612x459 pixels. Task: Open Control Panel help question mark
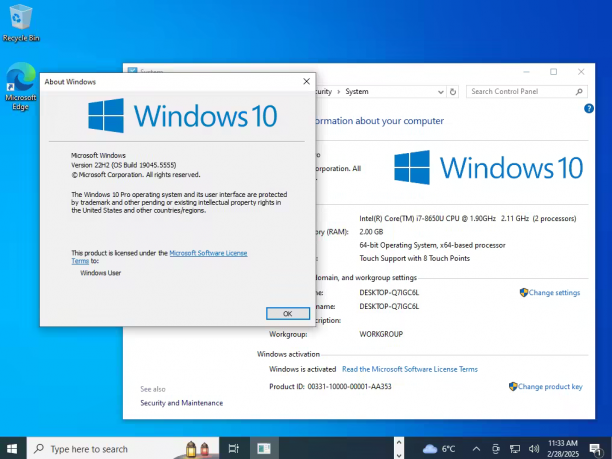pos(589,109)
